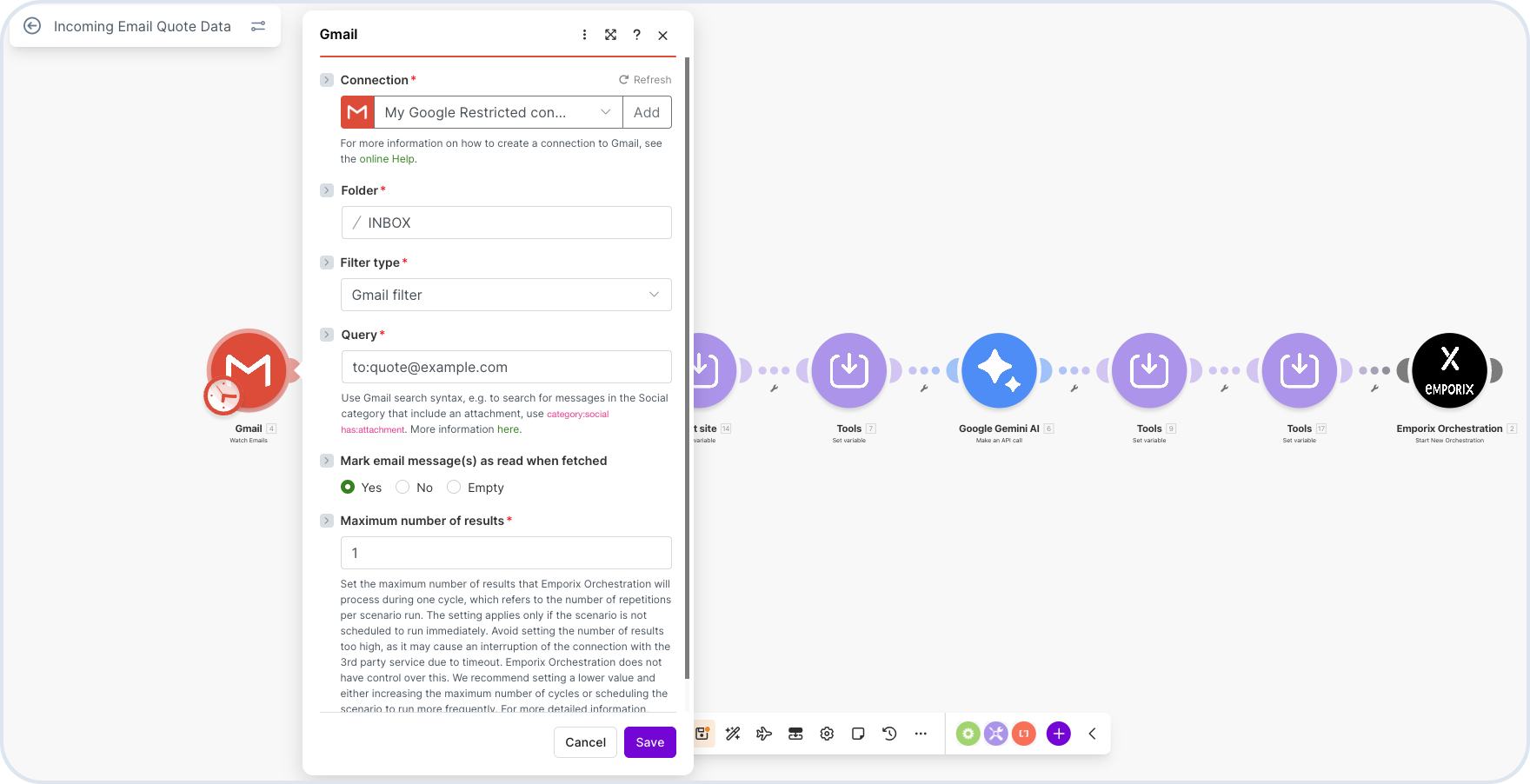This screenshot has width=1530, height=784.
Task: Select the Tools 17 Set variable node
Action: coord(1299,370)
